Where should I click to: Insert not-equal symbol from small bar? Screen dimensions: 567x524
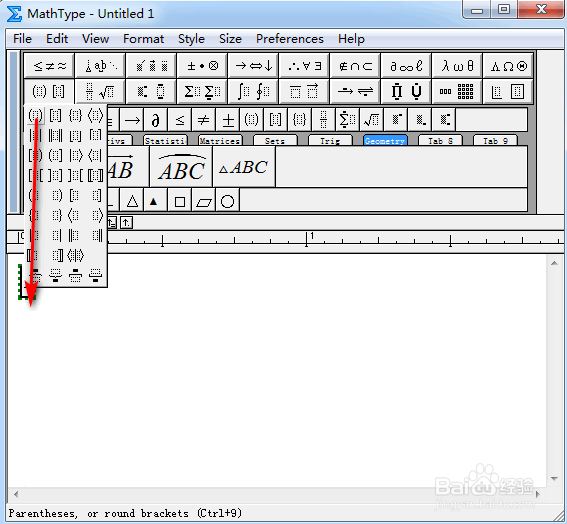(204, 120)
